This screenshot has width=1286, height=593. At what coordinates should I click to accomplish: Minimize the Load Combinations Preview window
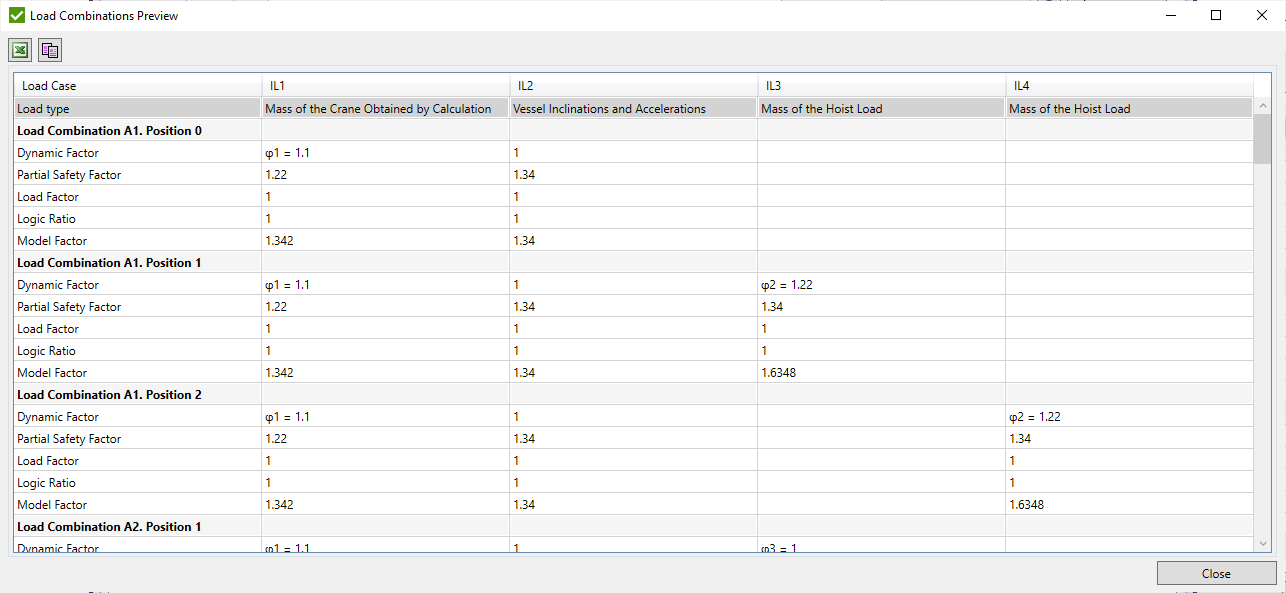1171,15
